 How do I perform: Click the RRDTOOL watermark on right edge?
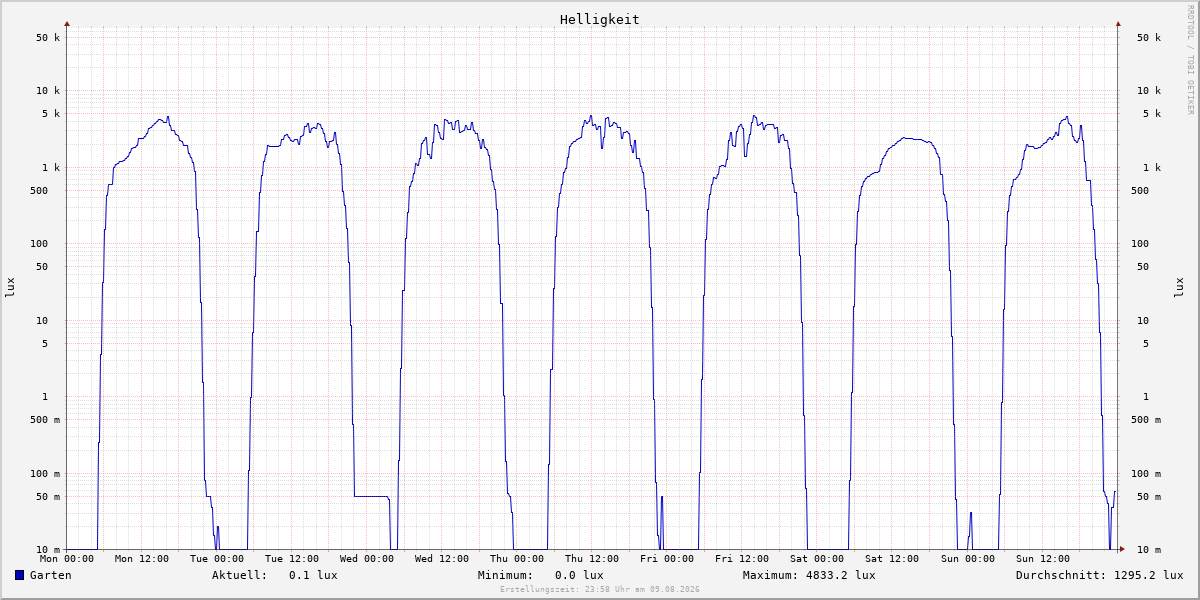click(1190, 59)
